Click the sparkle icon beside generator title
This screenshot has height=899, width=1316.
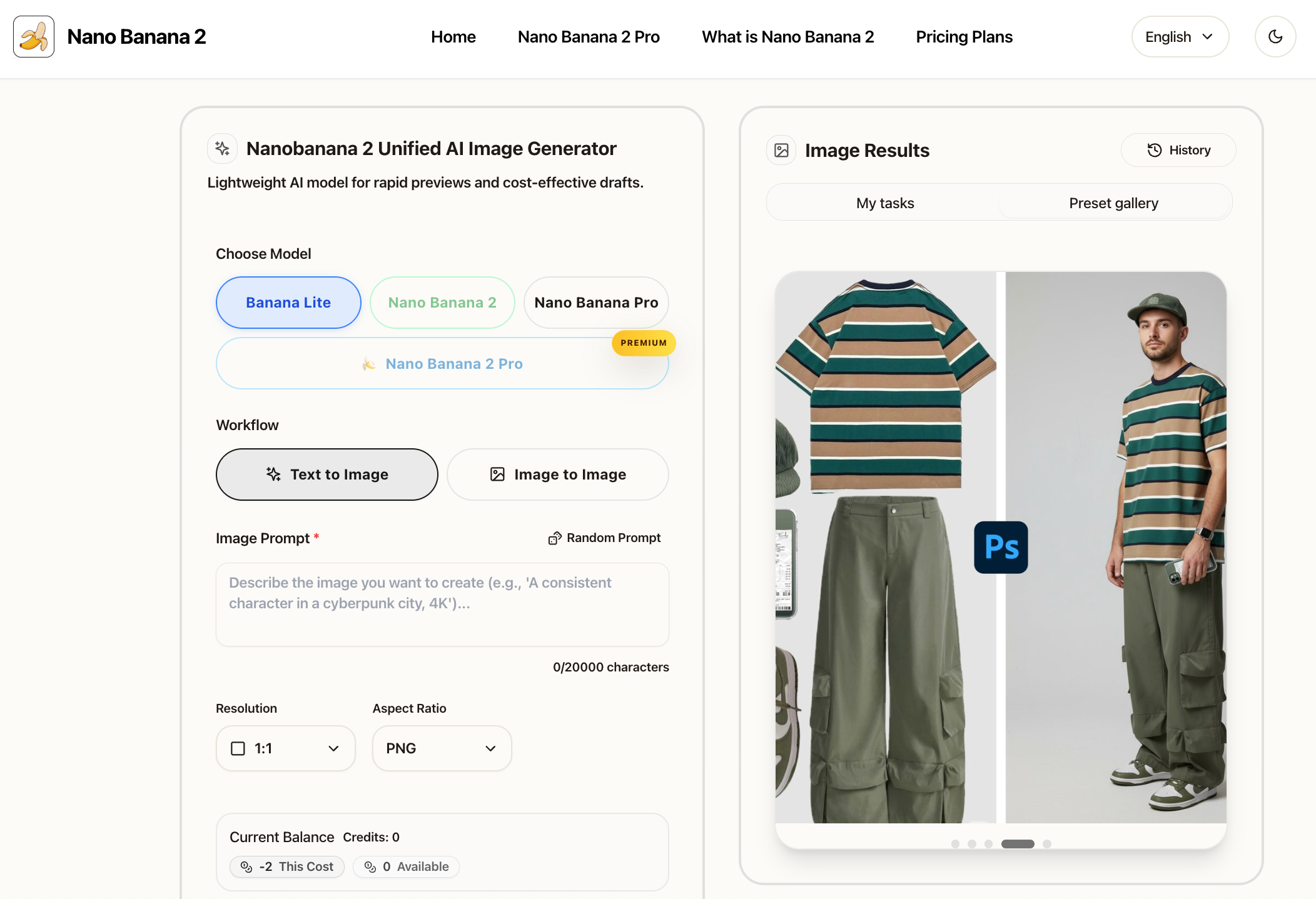pos(222,149)
